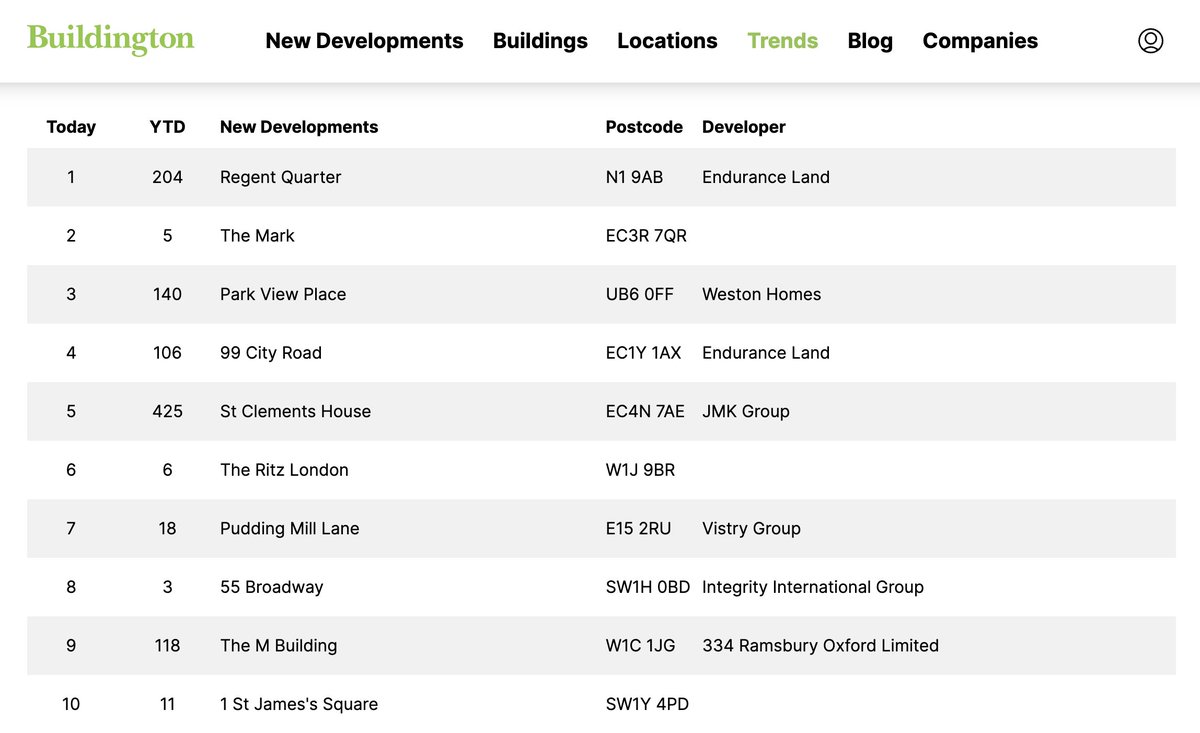The image size is (1200, 733).
Task: Click YTD value 118
Action: tap(167, 645)
